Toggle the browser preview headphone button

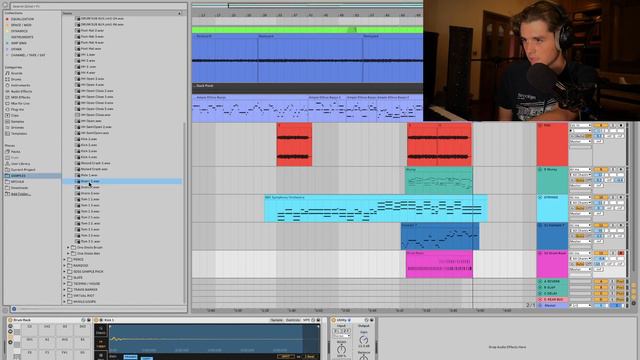pos(13,309)
